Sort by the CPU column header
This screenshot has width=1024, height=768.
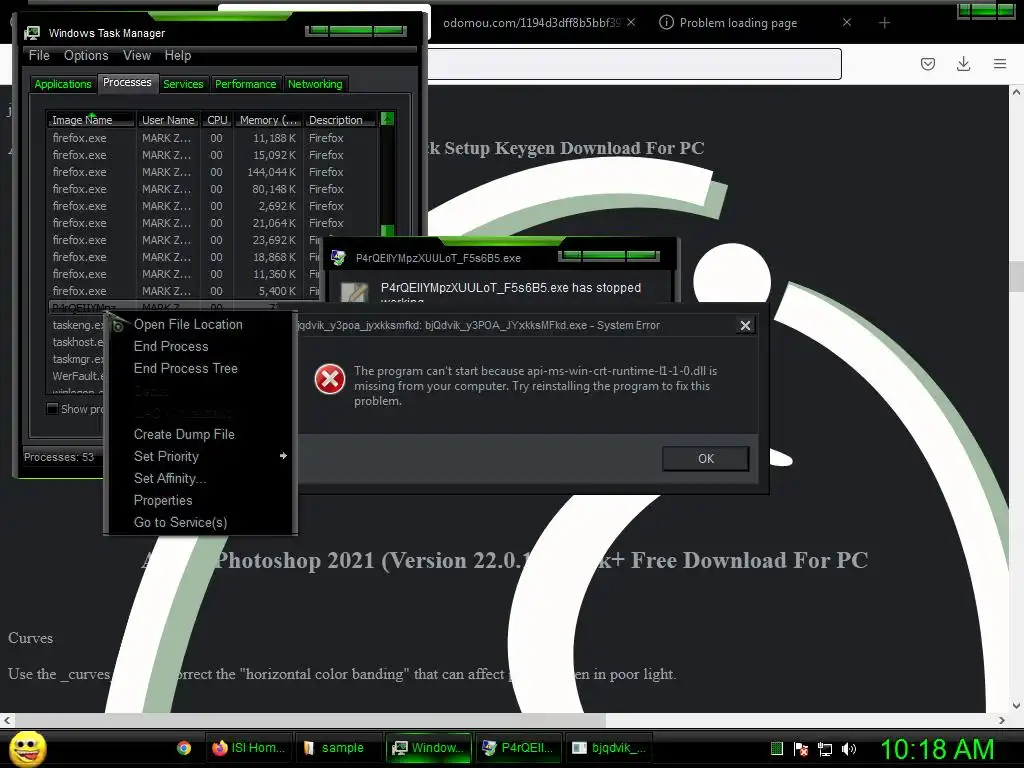pyautogui.click(x=217, y=120)
